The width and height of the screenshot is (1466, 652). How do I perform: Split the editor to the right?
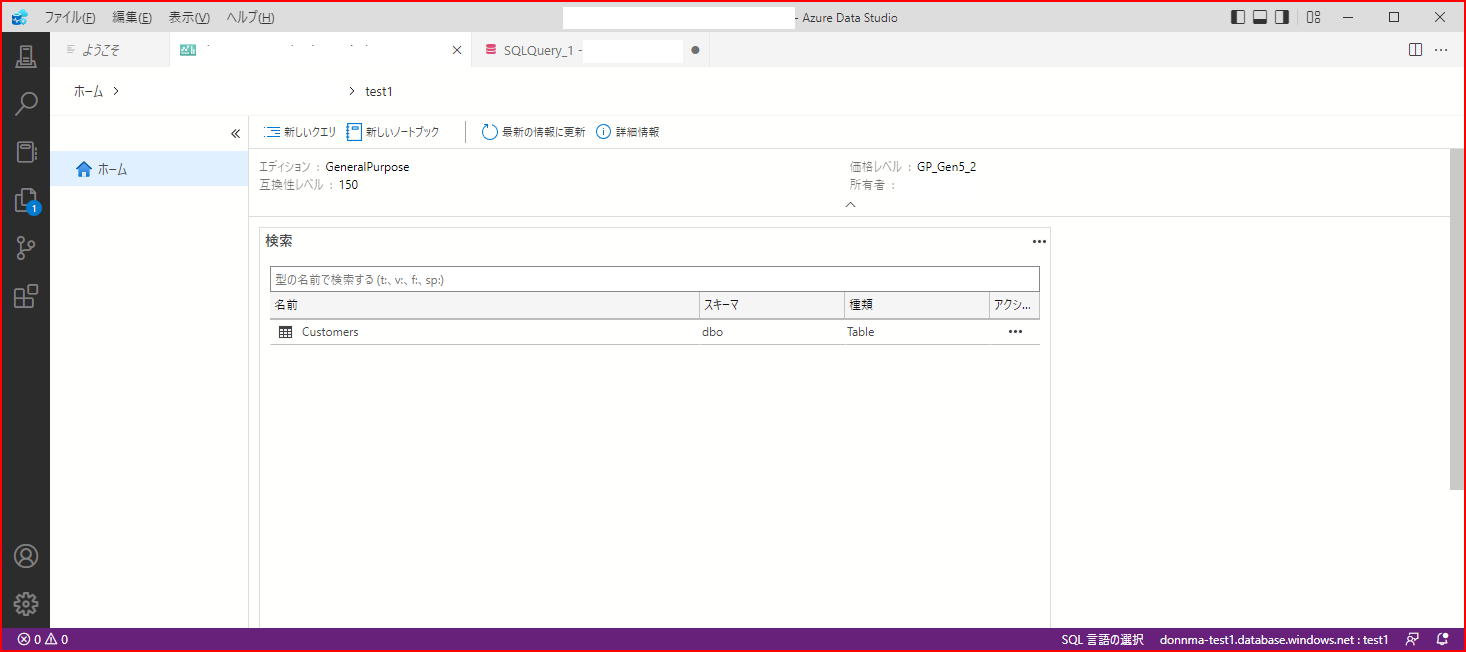coord(1415,50)
